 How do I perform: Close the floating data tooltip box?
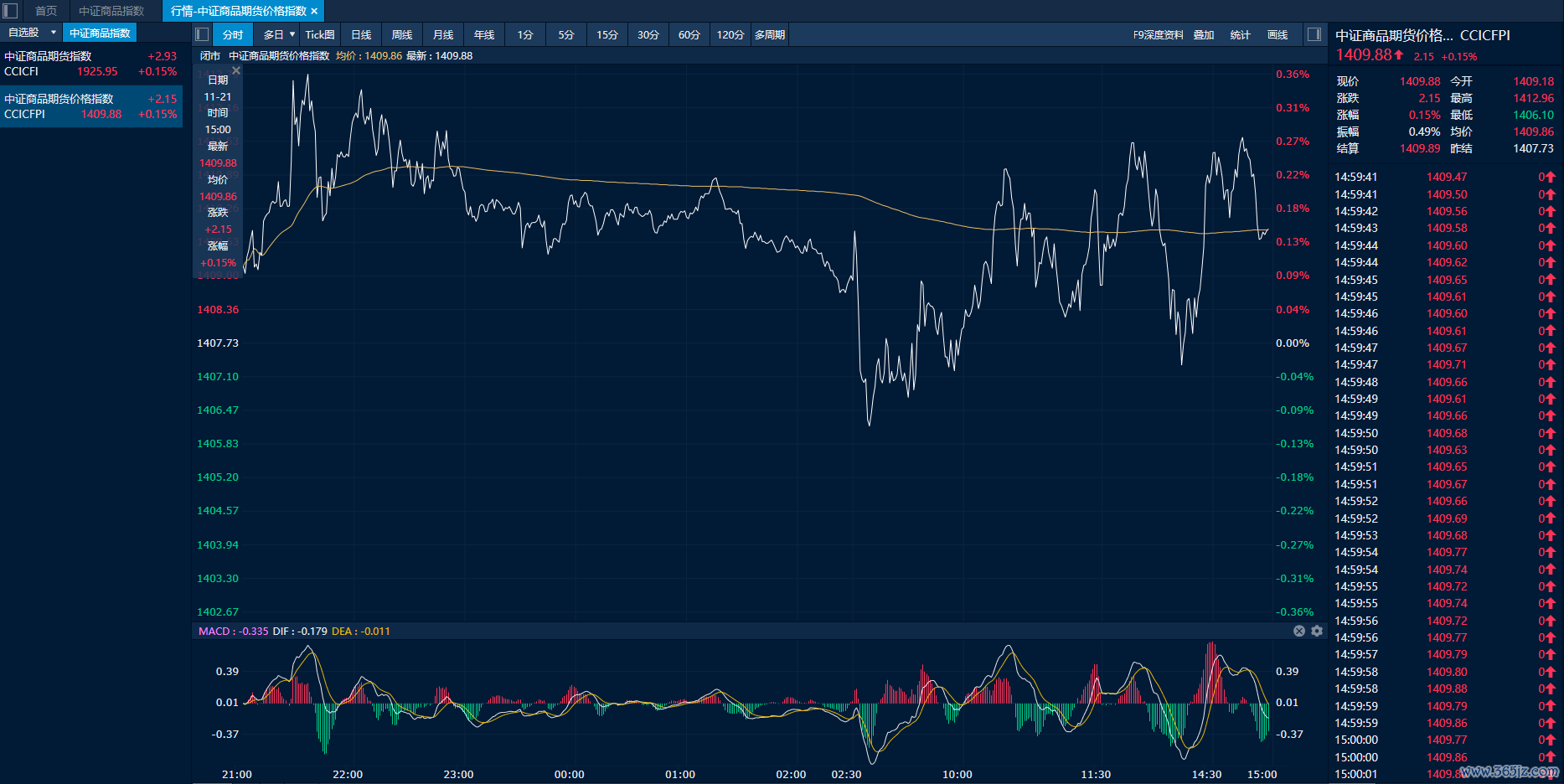pos(236,70)
